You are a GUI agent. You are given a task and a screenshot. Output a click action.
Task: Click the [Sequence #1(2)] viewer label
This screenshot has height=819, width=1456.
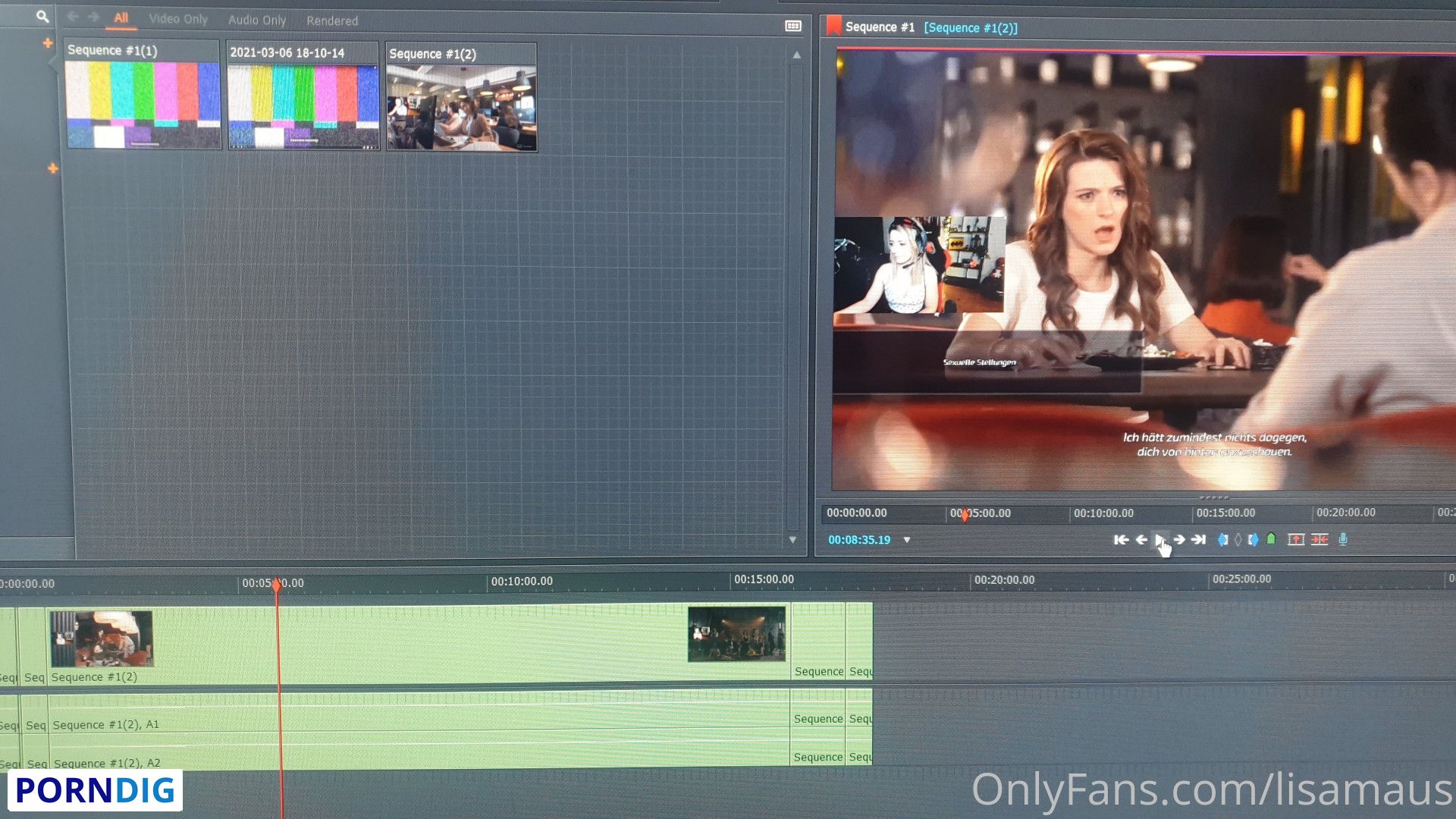[971, 28]
